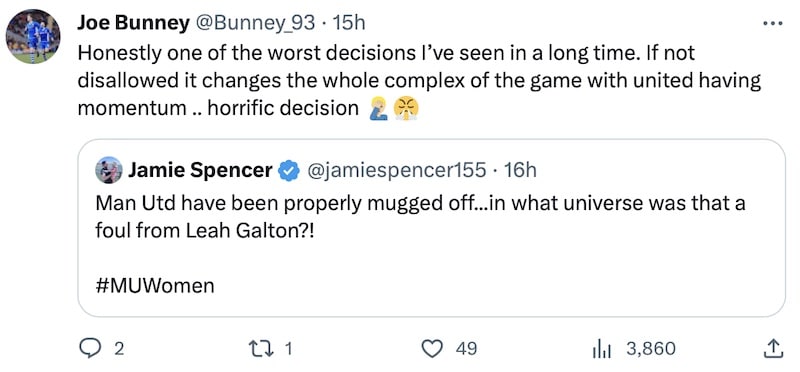Open the #MUWomen hashtag
The image size is (800, 372).
pos(155,286)
